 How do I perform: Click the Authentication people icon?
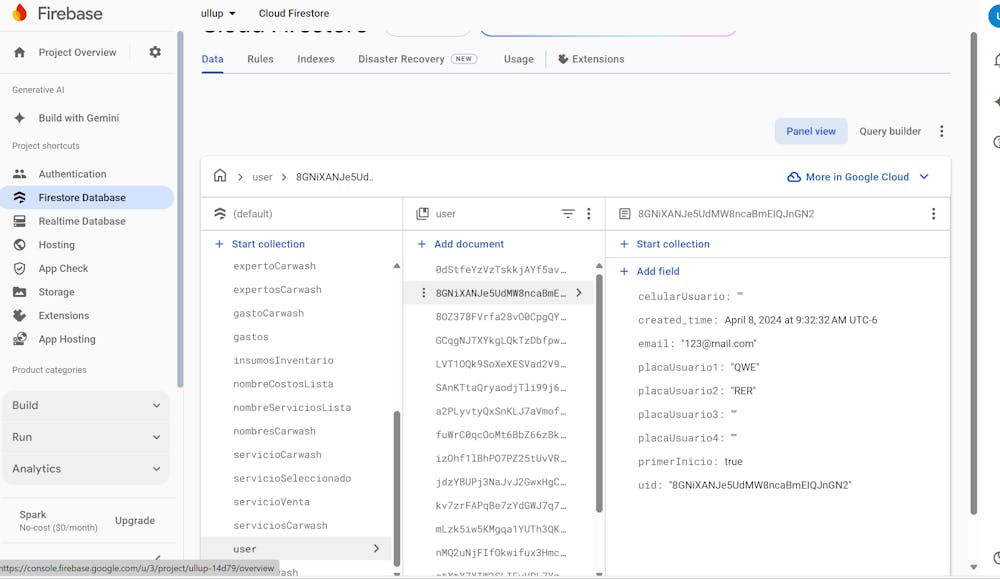pyautogui.click(x=20, y=174)
